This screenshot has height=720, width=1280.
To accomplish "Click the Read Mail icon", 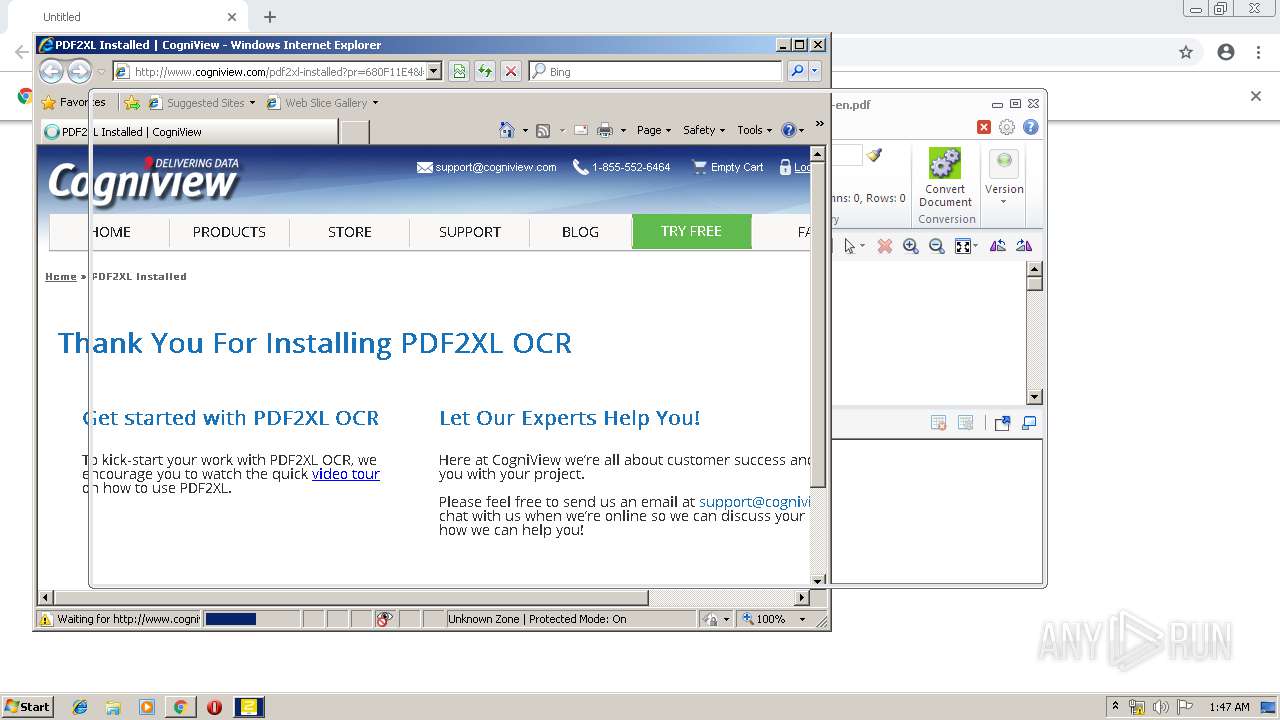I will 580,130.
